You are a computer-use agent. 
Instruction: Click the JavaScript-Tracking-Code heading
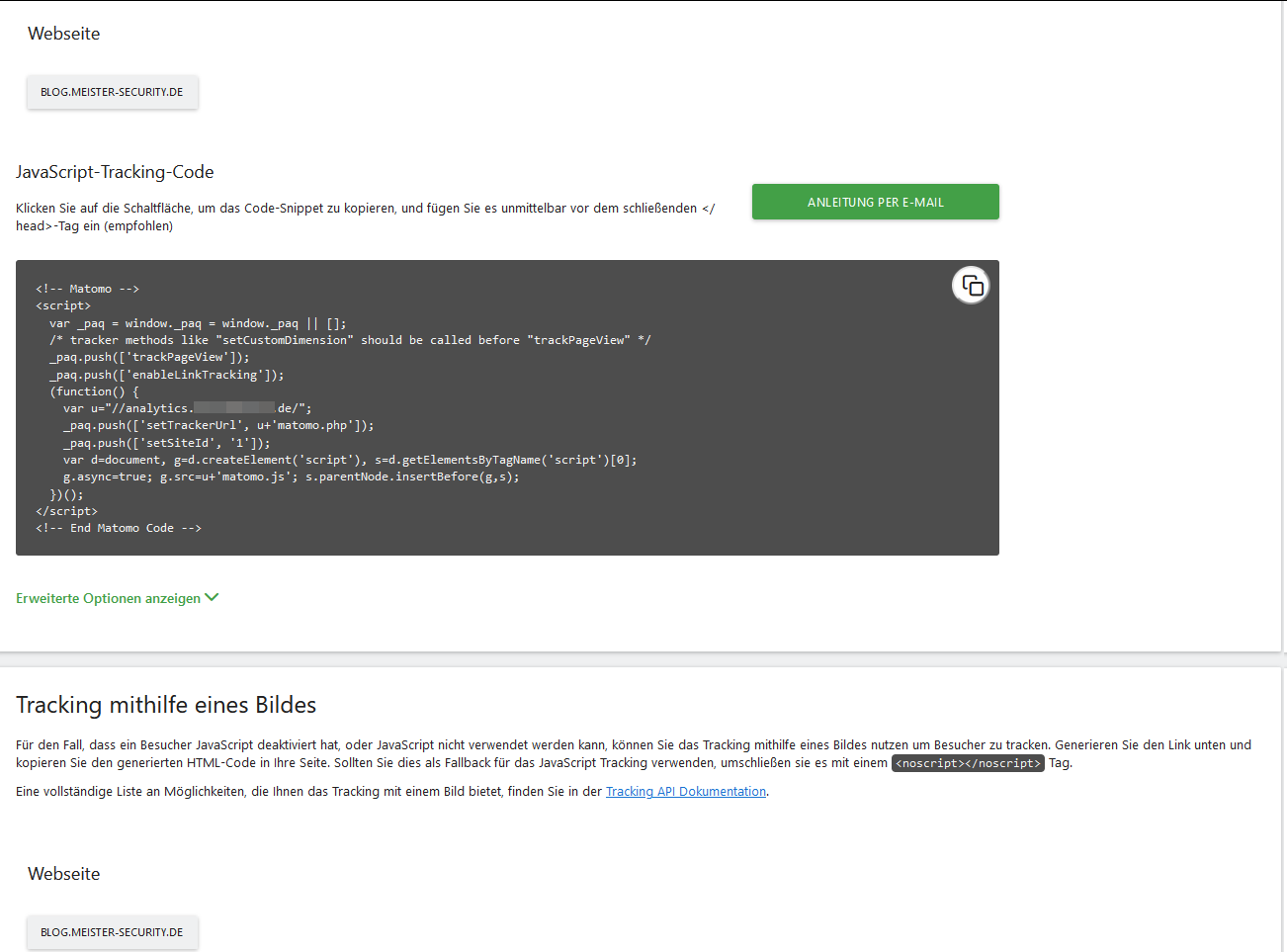tap(115, 172)
